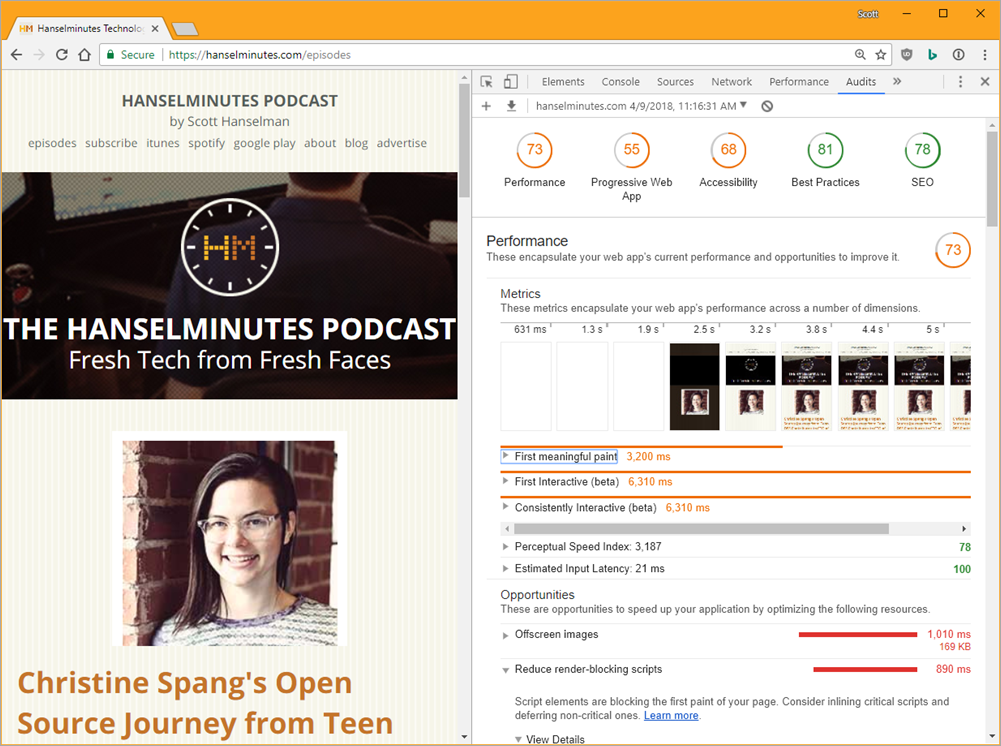Show more DevTools tabs chevron
The height and width of the screenshot is (746, 1001).
coord(897,82)
